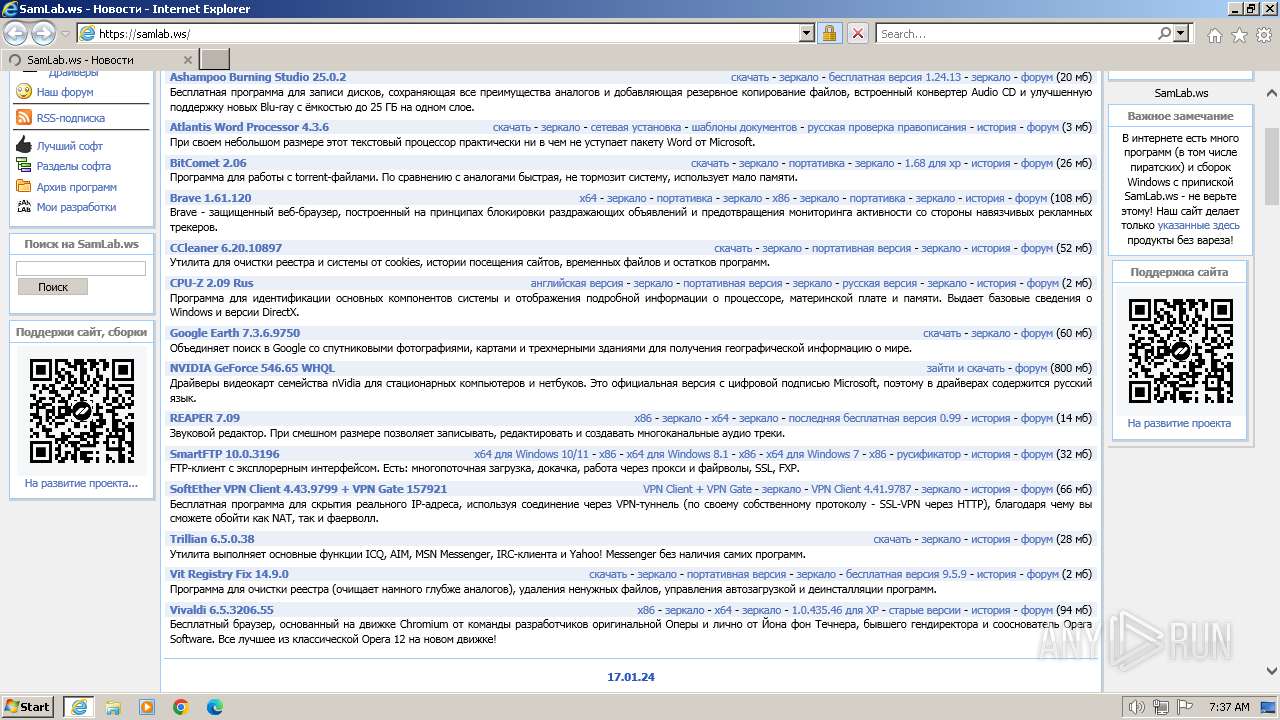Viewport: 1280px width, 720px height.
Task: Open the media player taskbar icon
Action: (x=146, y=707)
